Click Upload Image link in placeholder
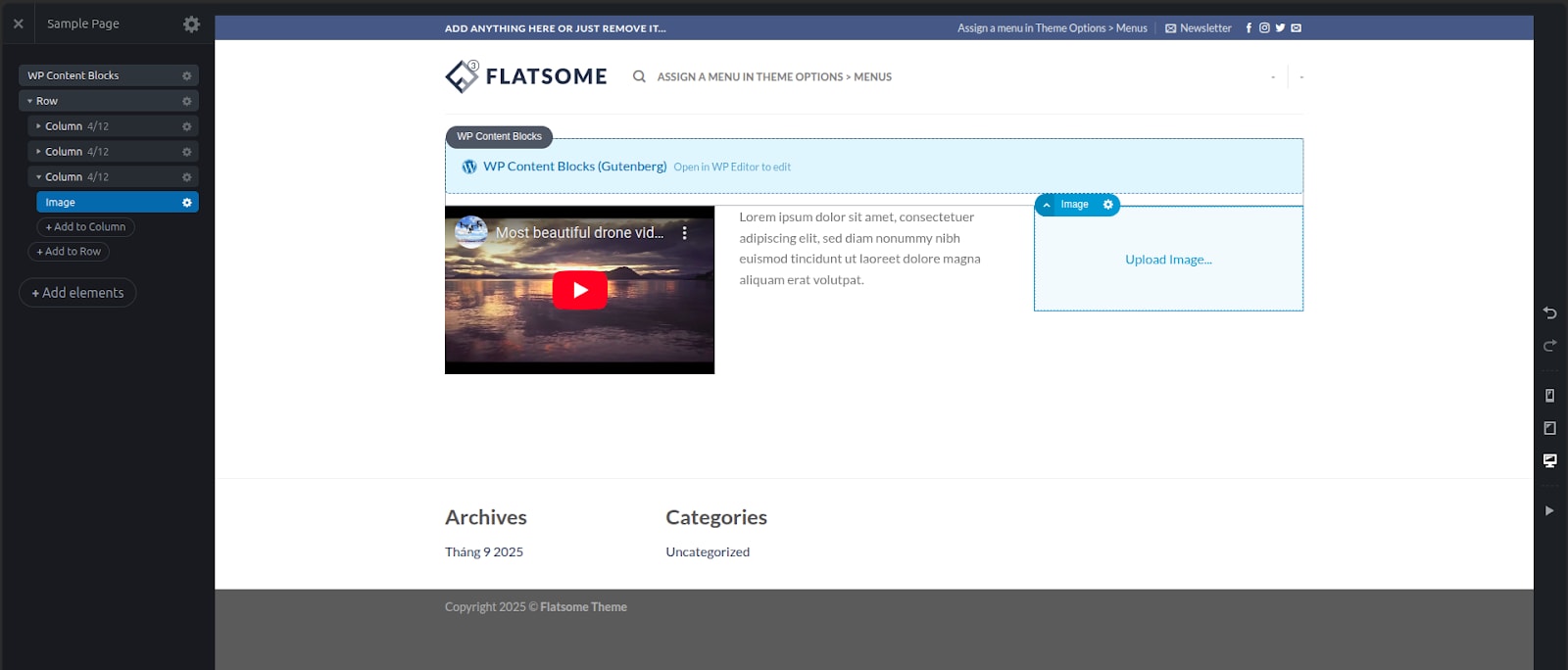This screenshot has height=670, width=1568. click(x=1168, y=260)
